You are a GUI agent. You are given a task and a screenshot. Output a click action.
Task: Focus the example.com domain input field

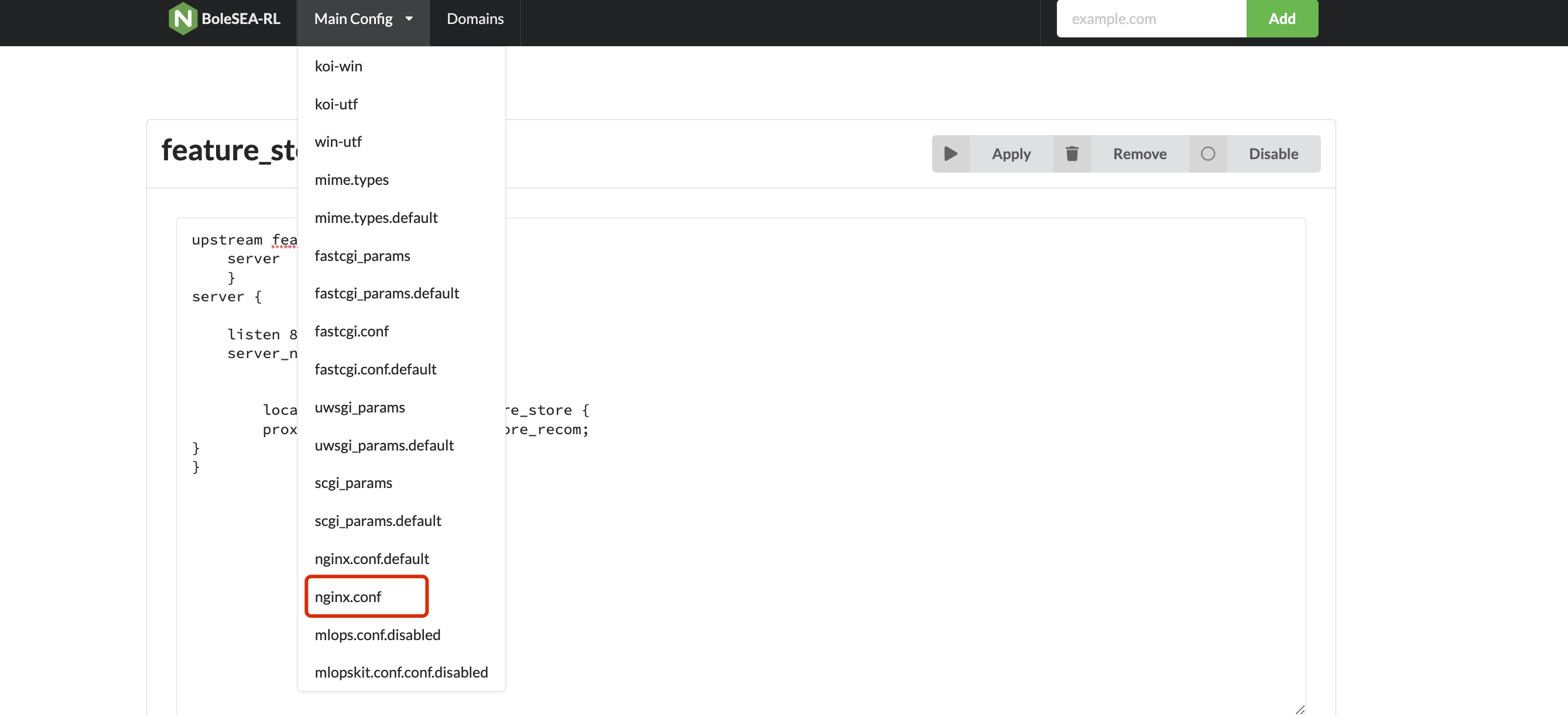pyautogui.click(x=1151, y=19)
